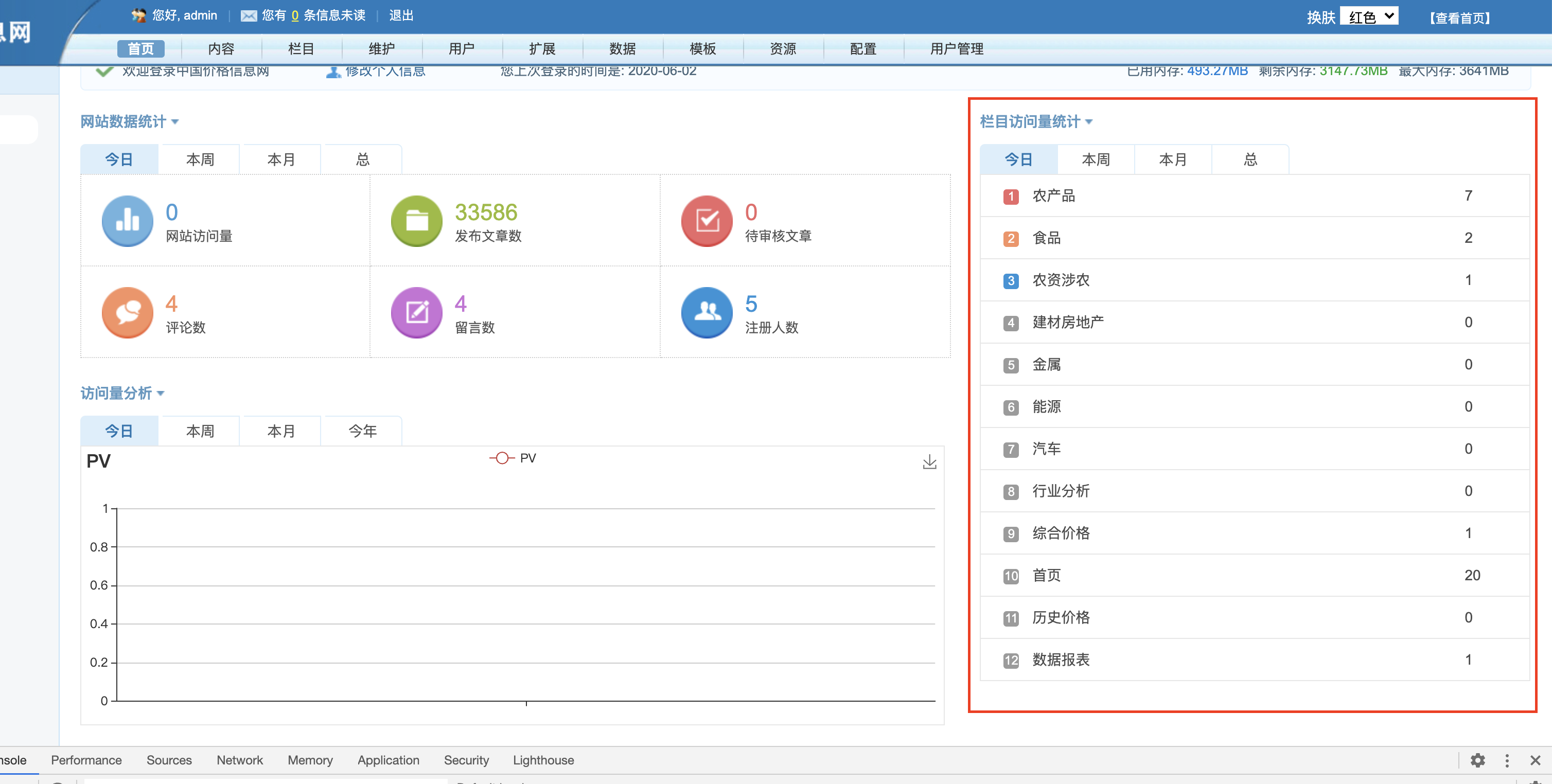
Task: Open DevTools settings gear
Action: tap(1477, 760)
